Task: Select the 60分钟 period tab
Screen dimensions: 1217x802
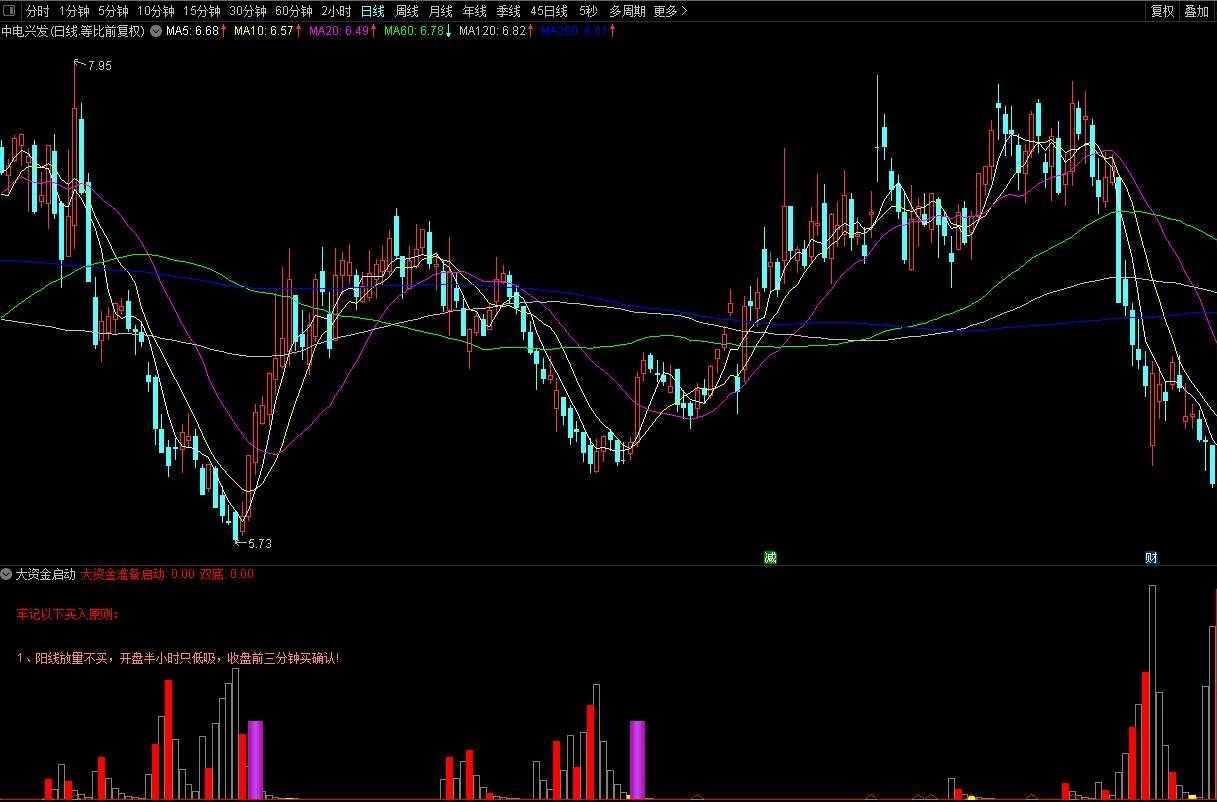Action: click(x=294, y=12)
